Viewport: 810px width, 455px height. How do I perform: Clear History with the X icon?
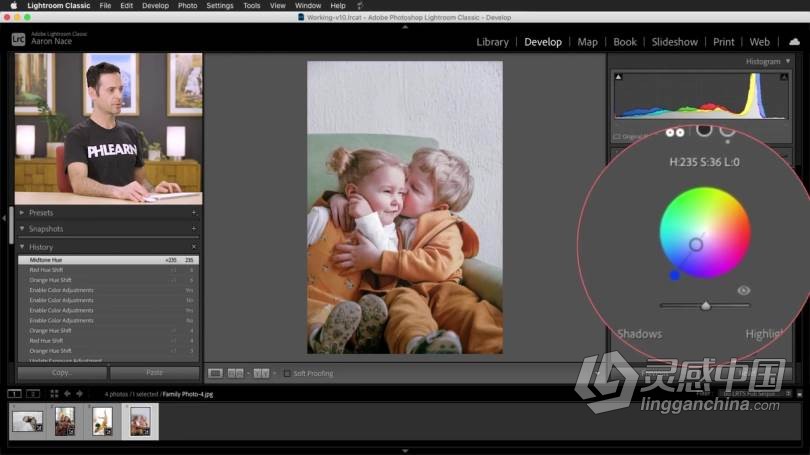click(x=194, y=247)
